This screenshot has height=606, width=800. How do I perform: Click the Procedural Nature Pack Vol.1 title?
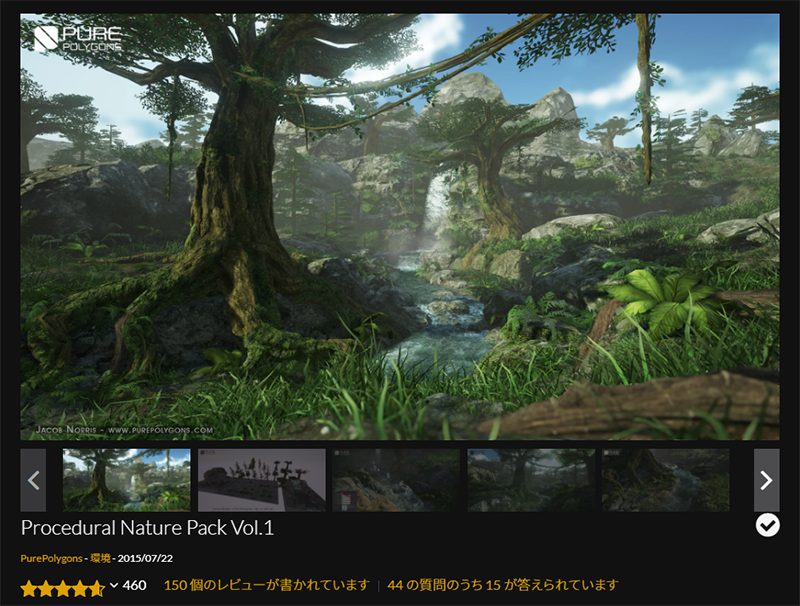147,527
